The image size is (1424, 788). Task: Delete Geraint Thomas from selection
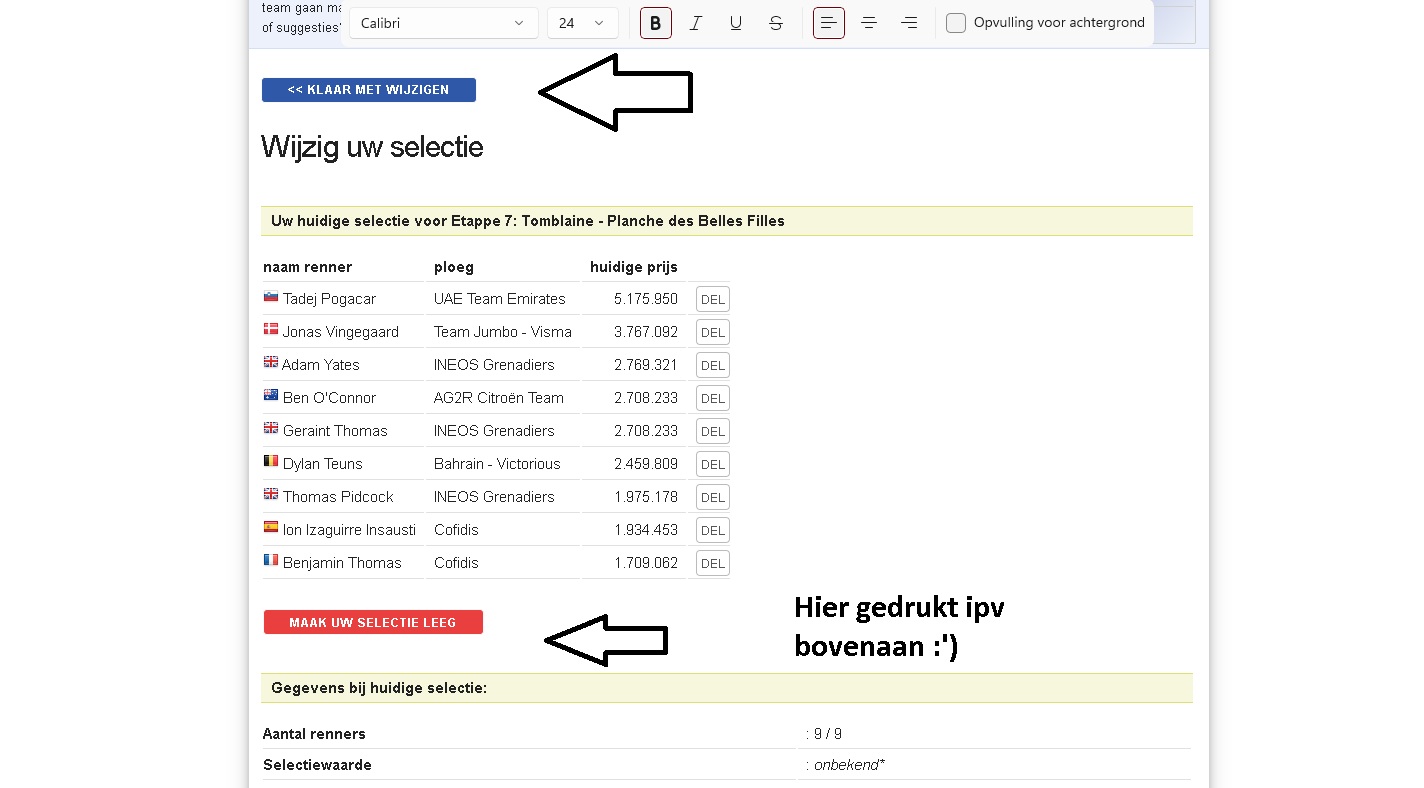point(713,431)
